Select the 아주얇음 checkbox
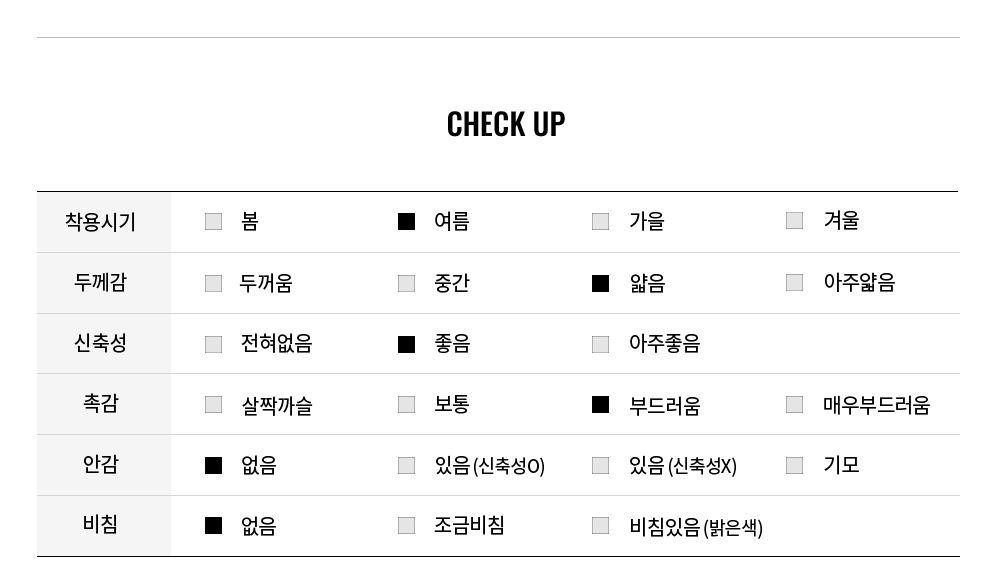Viewport: 1000px width, 583px height. pyautogui.click(x=794, y=283)
